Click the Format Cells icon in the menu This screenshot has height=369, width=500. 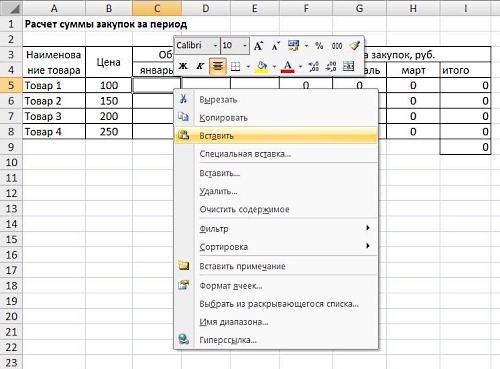tap(184, 285)
